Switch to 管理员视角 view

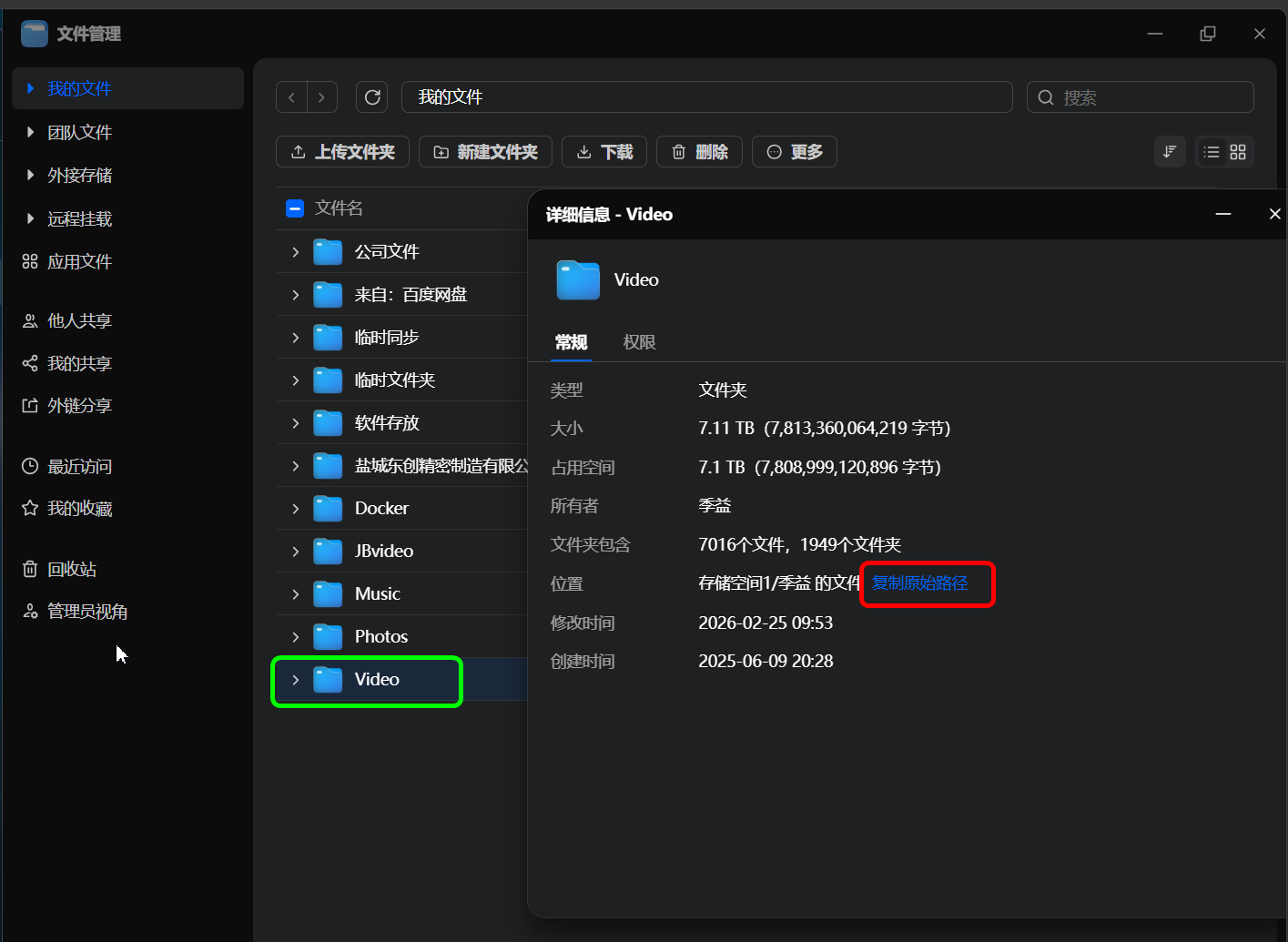pos(87,611)
